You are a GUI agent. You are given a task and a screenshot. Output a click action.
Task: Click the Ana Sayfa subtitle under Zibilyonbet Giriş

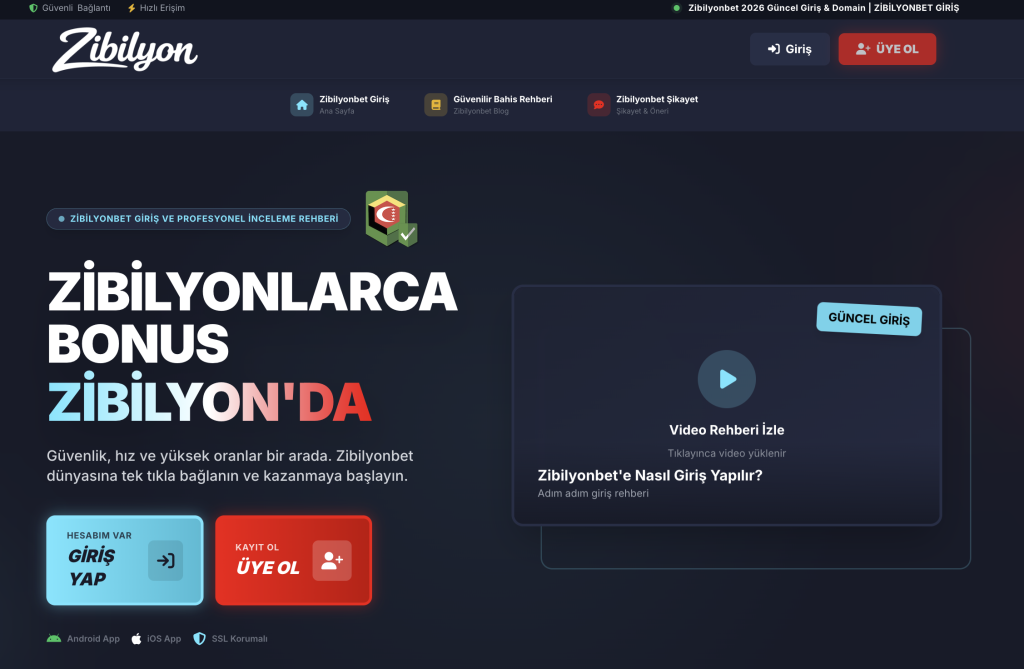pyautogui.click(x=337, y=111)
